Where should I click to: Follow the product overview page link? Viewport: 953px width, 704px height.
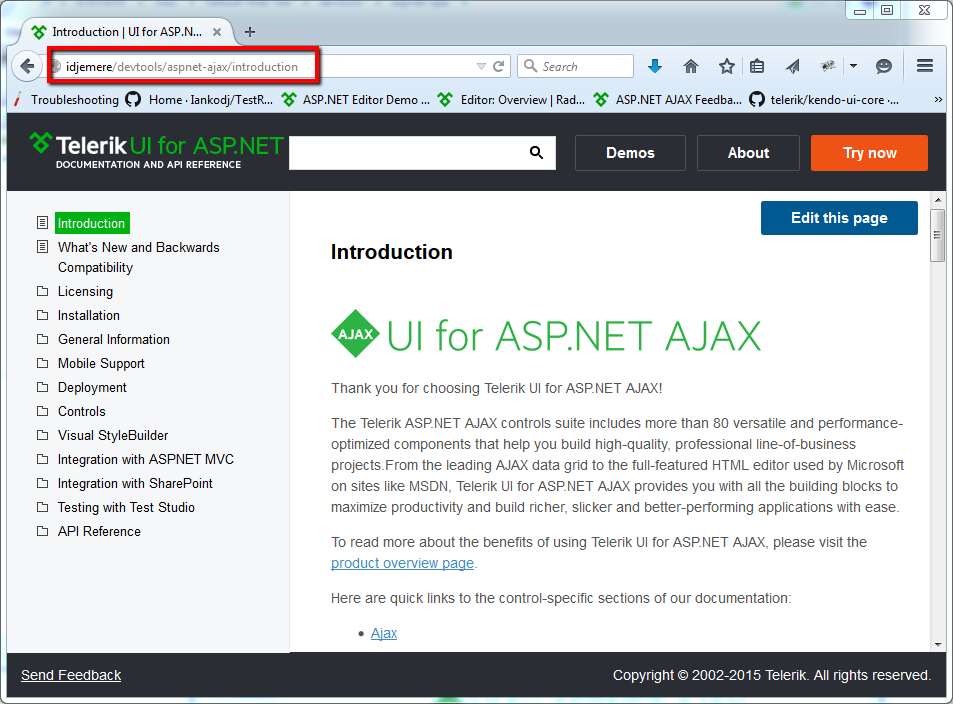coord(402,563)
